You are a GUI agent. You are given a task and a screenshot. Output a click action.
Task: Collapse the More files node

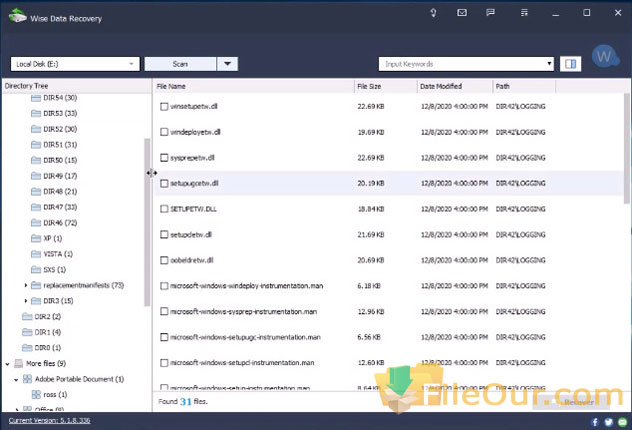tap(7, 364)
